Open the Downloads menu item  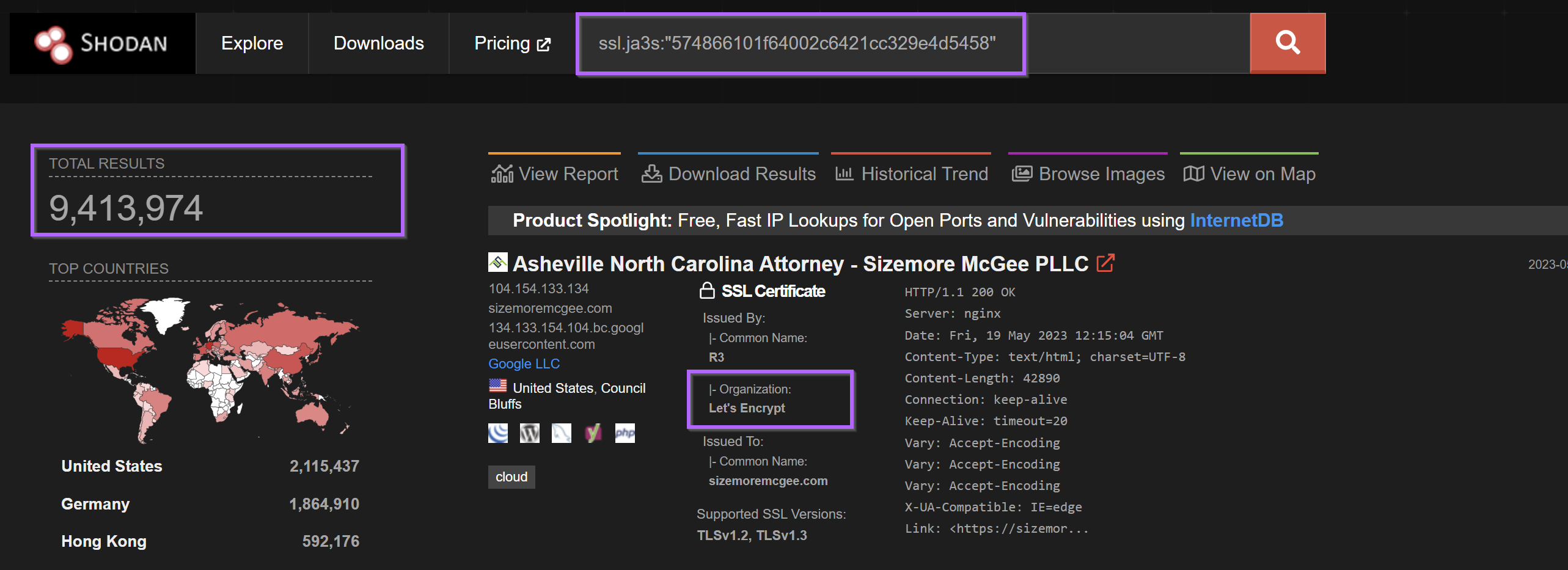click(x=379, y=43)
